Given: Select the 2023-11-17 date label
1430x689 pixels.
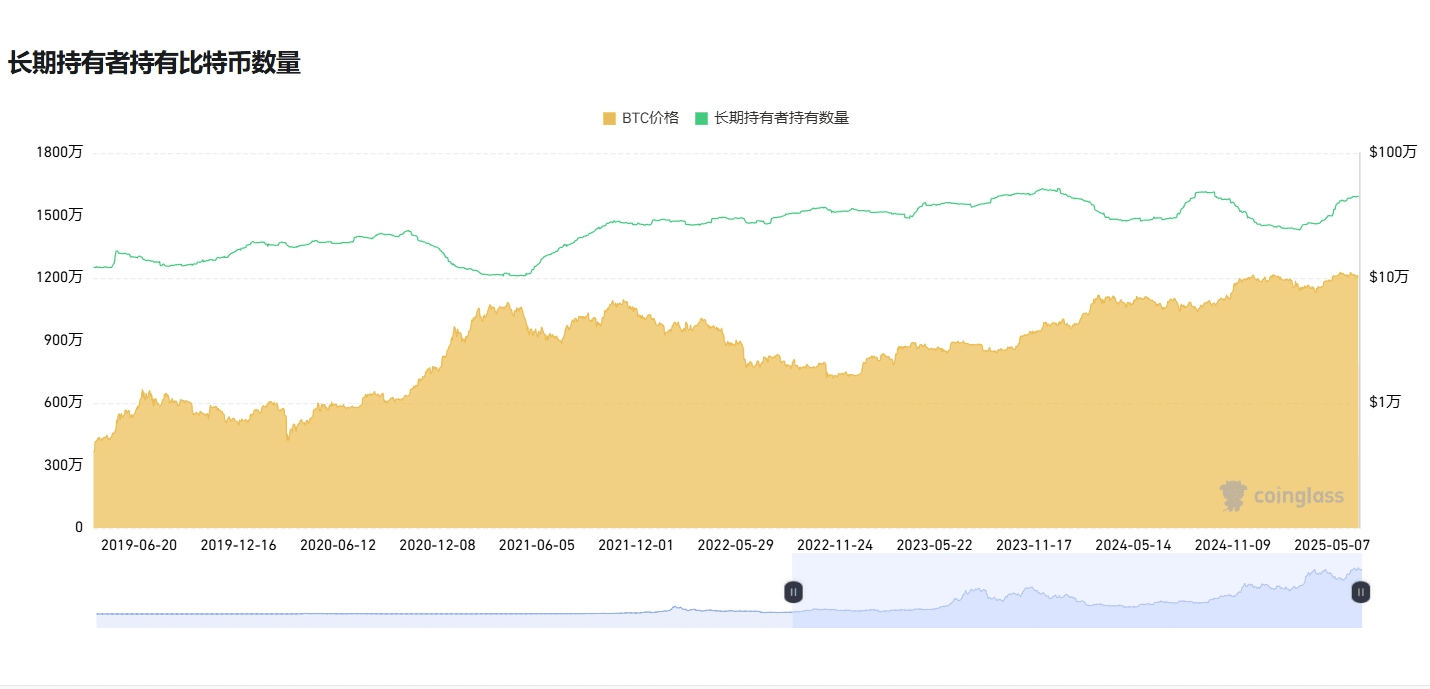Looking at the screenshot, I should tap(1034, 545).
